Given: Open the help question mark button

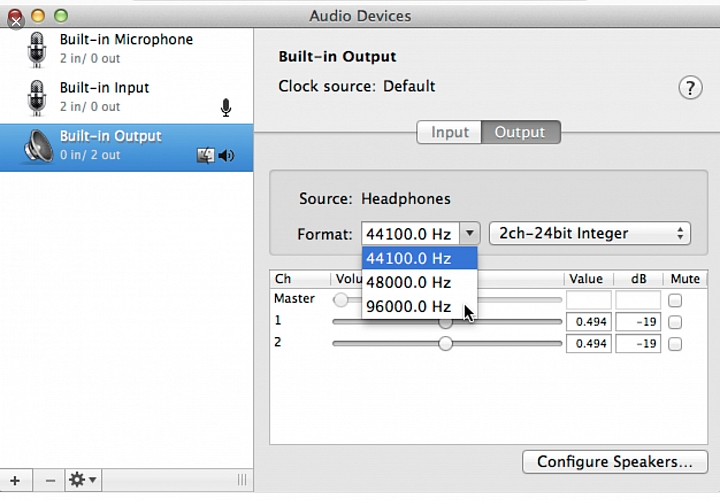Looking at the screenshot, I should point(690,88).
